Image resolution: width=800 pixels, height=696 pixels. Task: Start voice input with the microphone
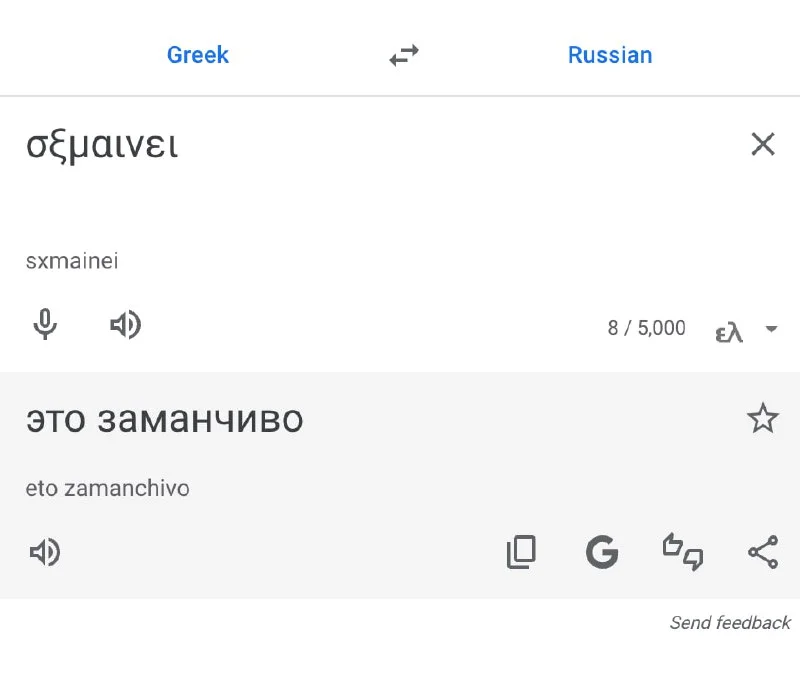point(45,325)
